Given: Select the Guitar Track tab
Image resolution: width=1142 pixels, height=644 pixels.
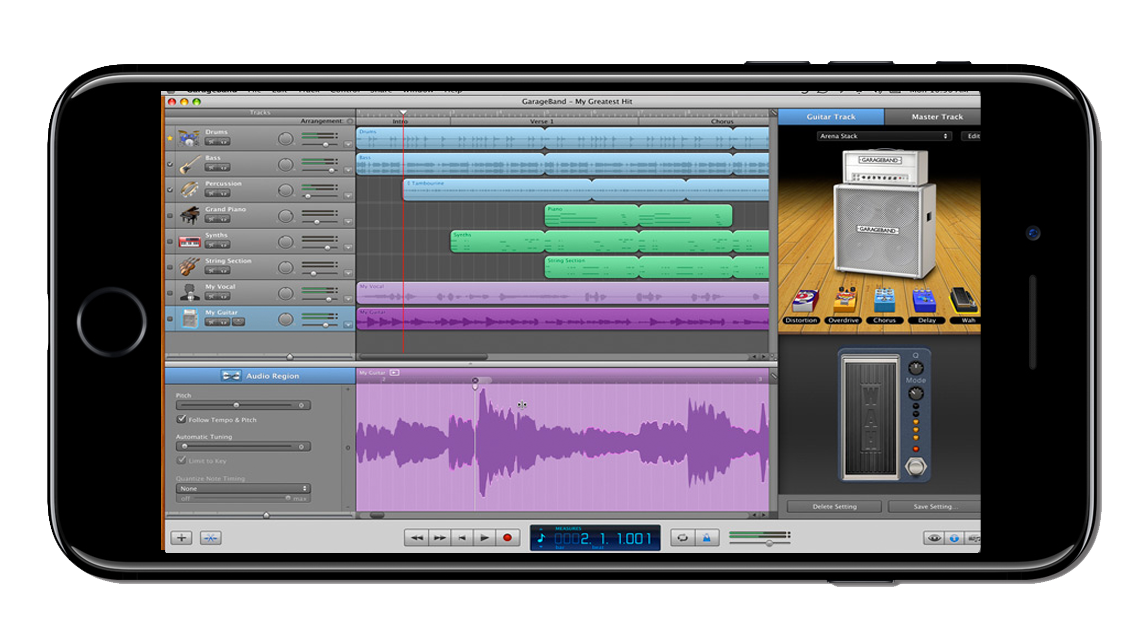Looking at the screenshot, I should pyautogui.click(x=831, y=117).
